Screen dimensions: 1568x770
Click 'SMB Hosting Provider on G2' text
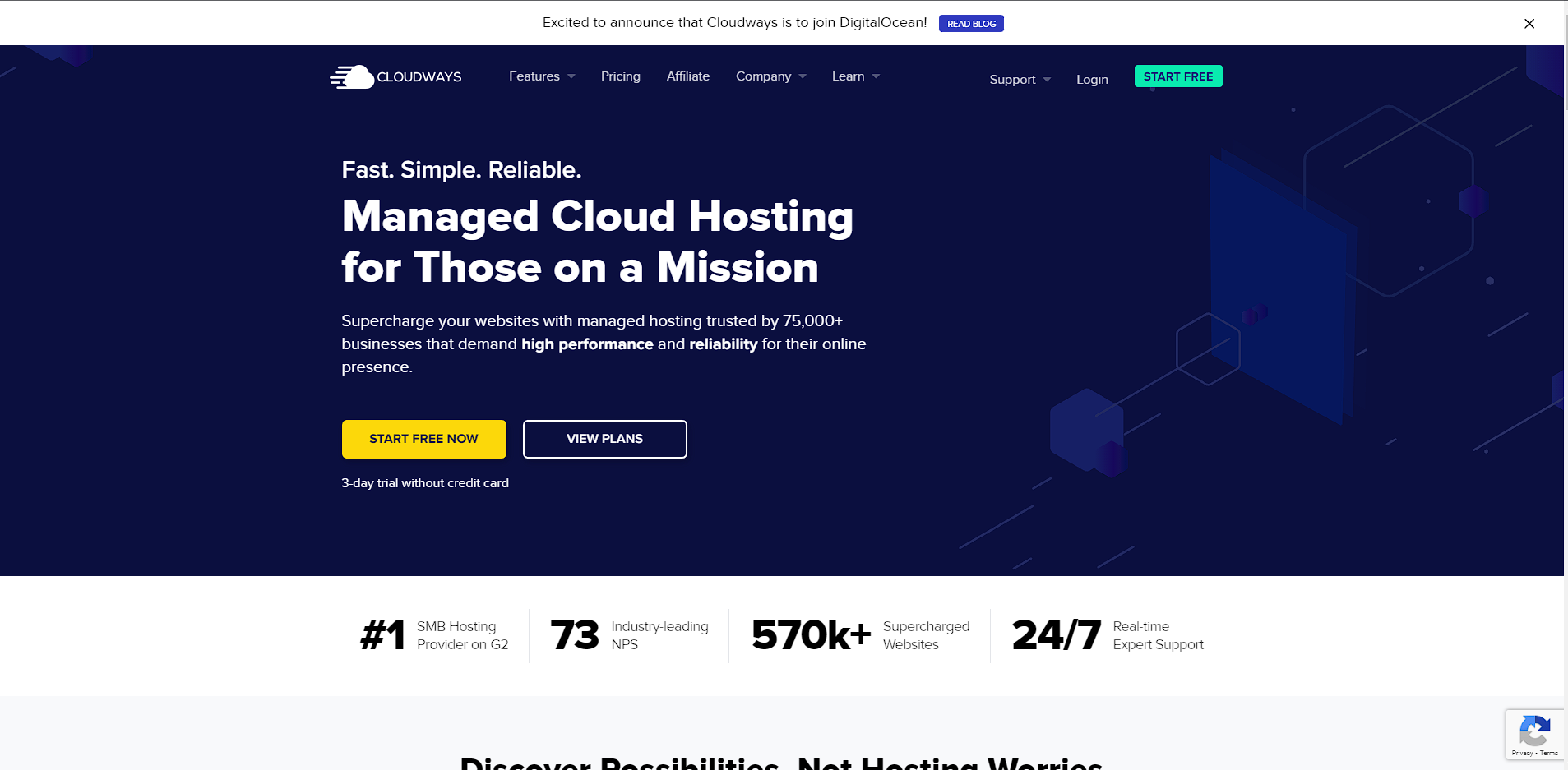click(463, 635)
